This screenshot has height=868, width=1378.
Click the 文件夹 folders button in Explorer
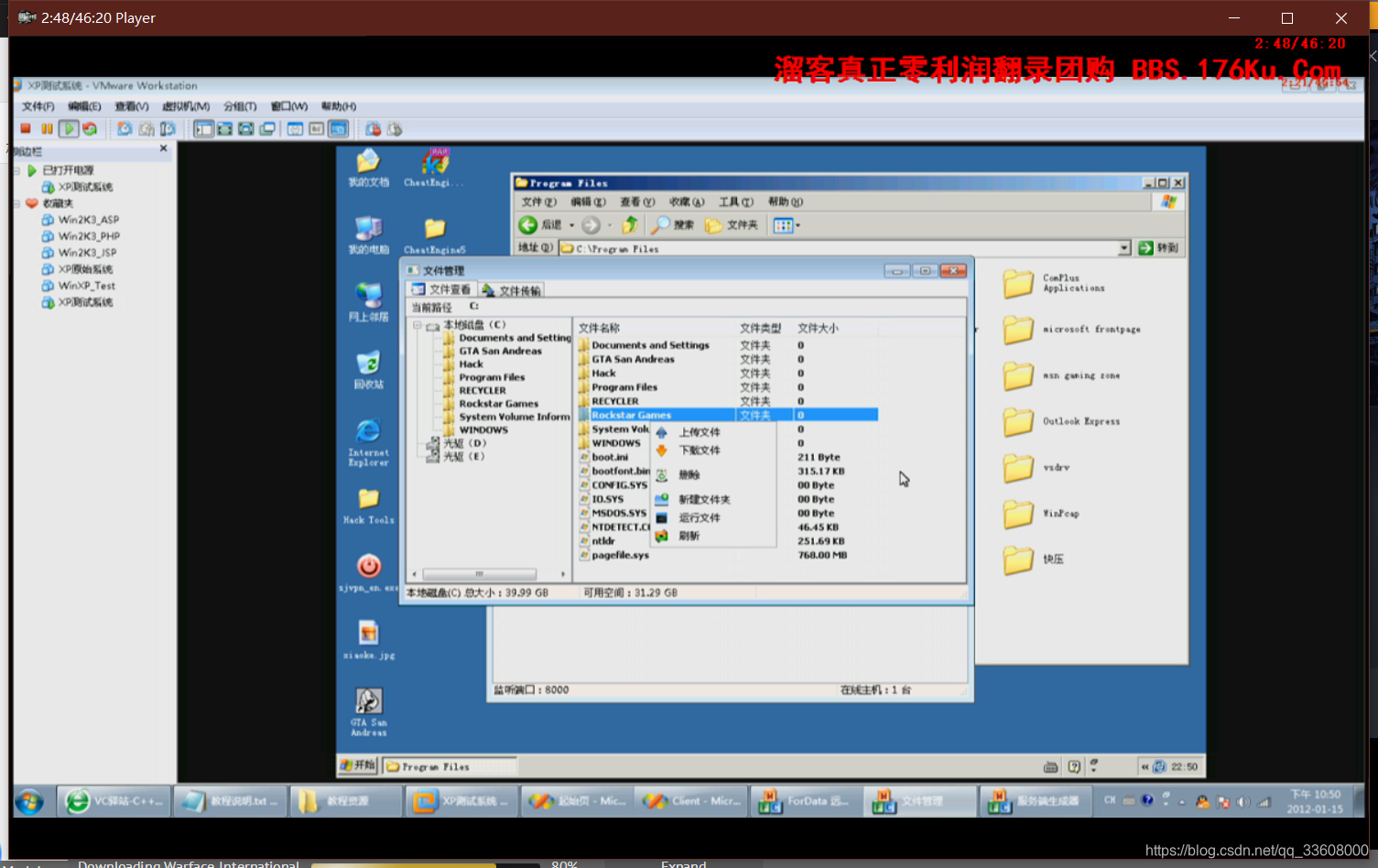click(732, 225)
